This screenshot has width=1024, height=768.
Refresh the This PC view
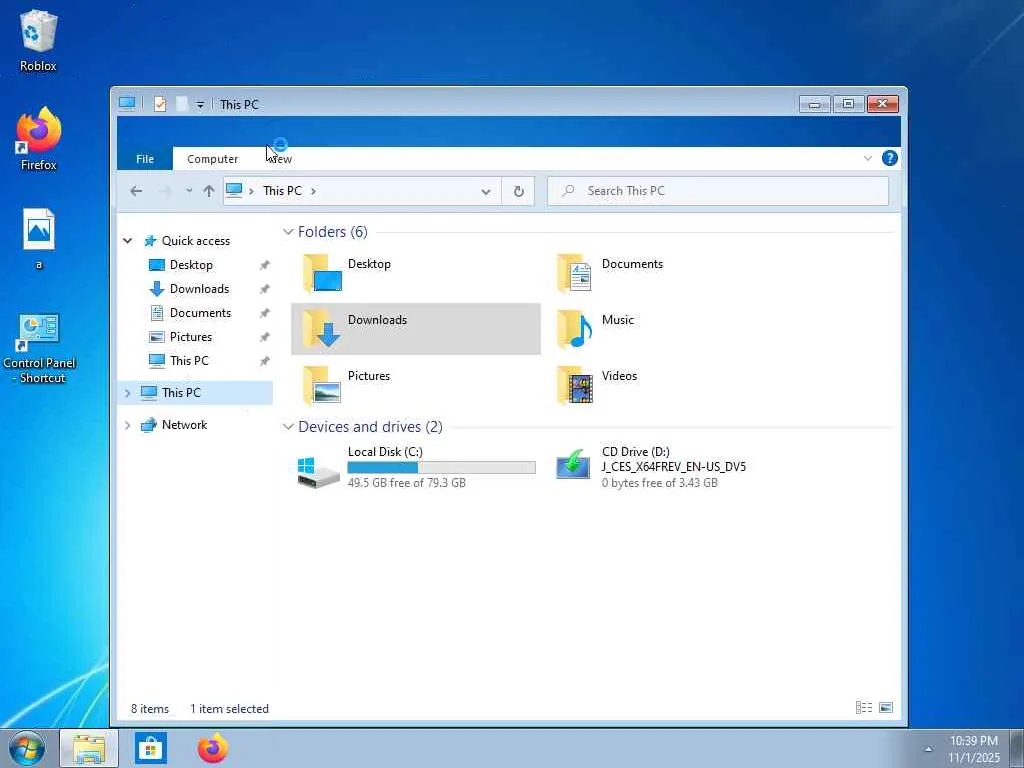518,191
